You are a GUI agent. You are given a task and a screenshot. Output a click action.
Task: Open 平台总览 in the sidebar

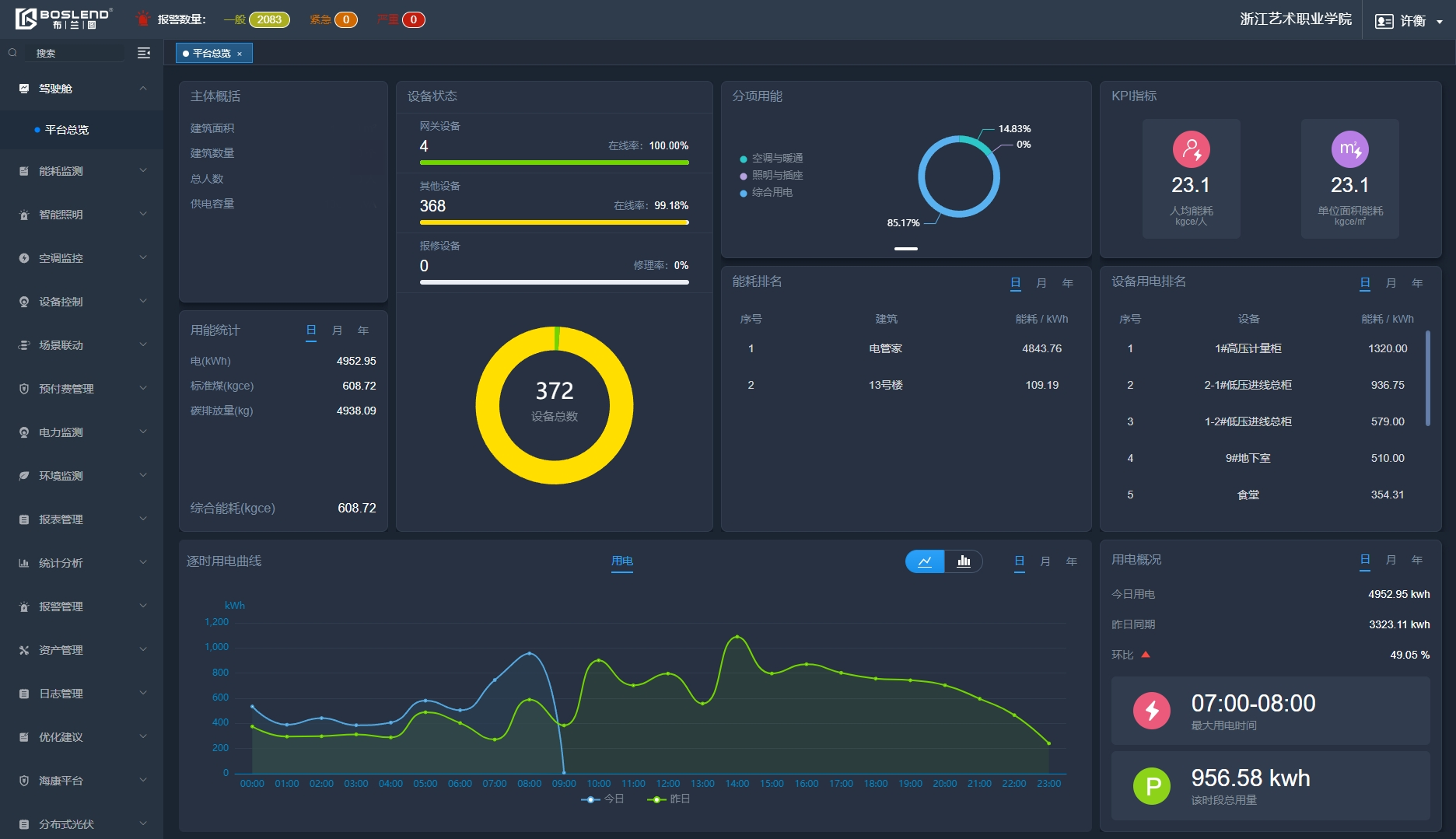click(67, 130)
